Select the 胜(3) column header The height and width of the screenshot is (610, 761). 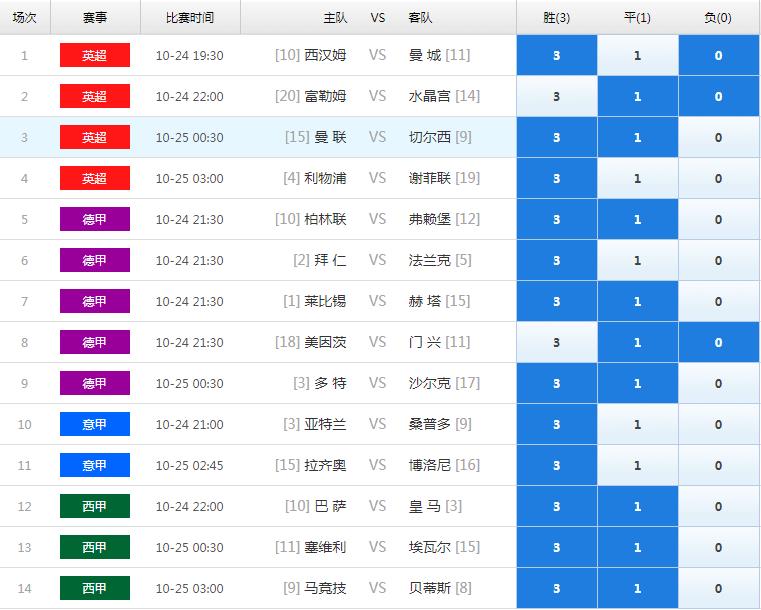pyautogui.click(x=557, y=17)
